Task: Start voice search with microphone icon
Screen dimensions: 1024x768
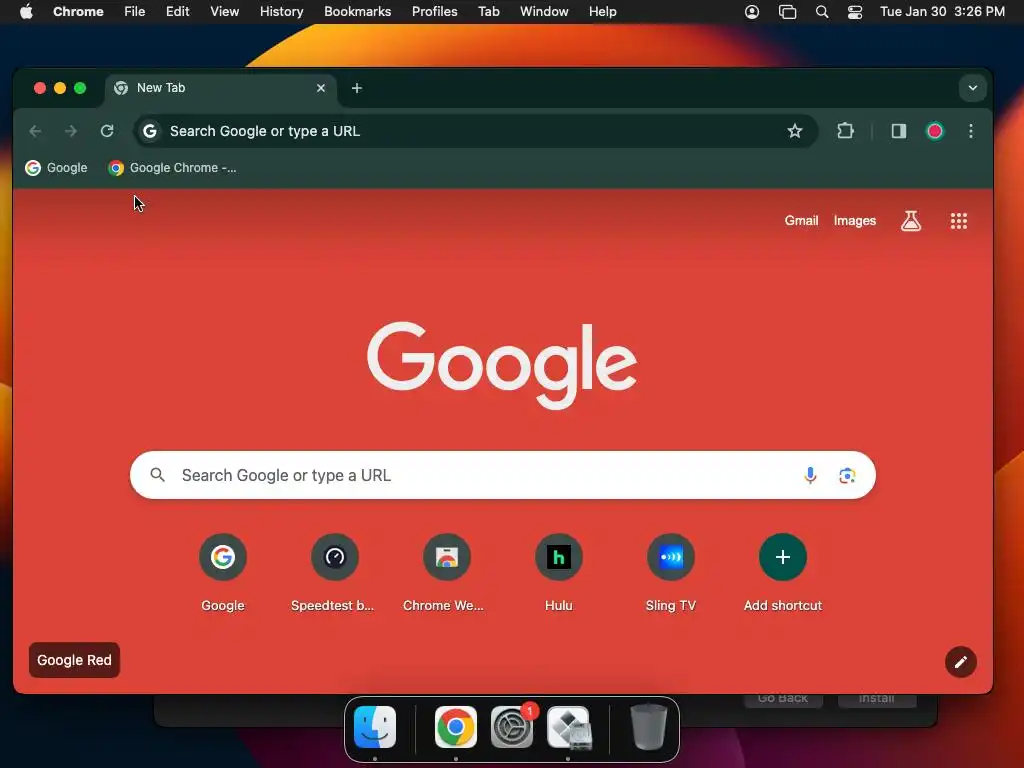Action: tap(810, 475)
